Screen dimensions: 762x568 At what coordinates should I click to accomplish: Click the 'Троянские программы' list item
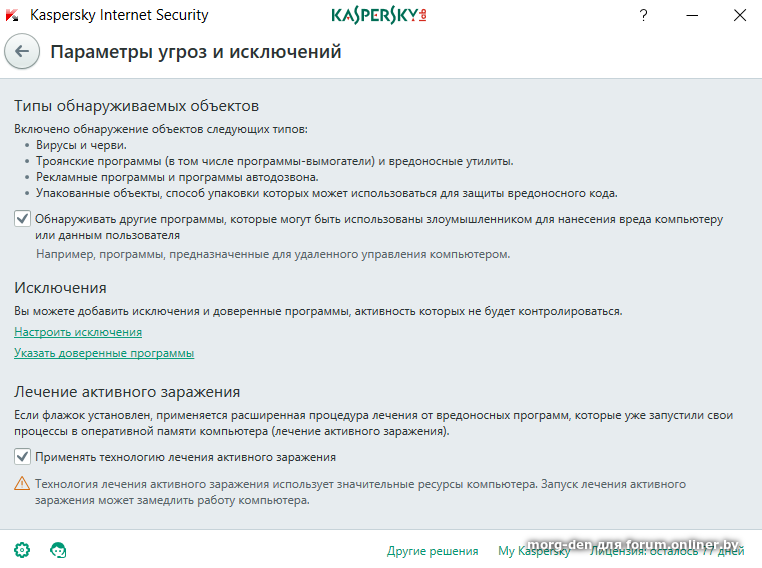(275, 161)
